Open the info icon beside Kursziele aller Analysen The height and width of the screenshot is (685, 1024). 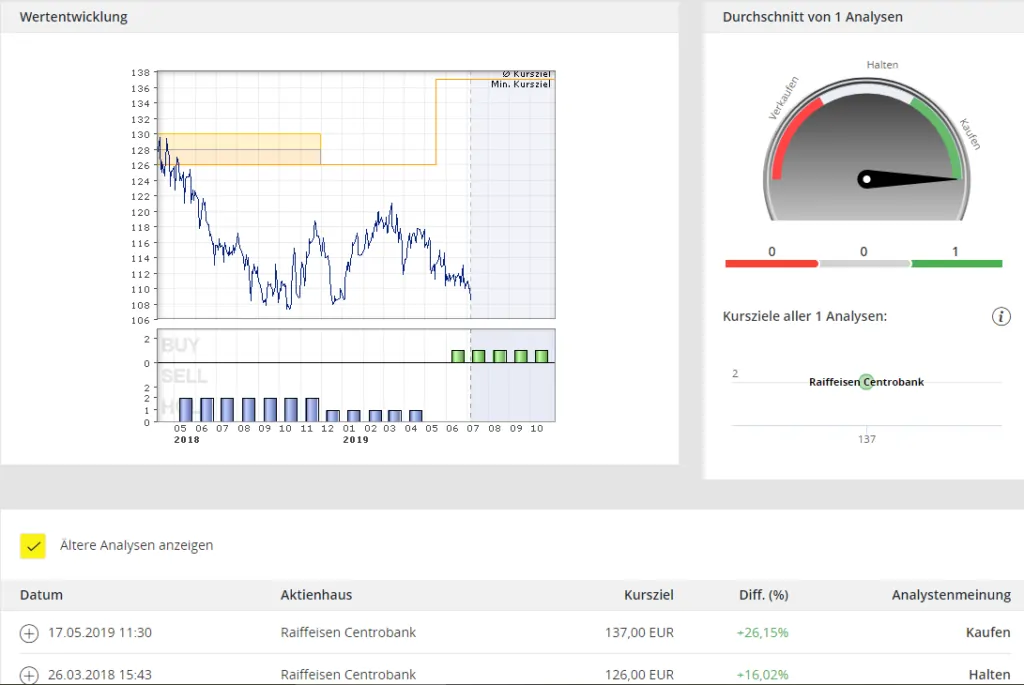(x=1000, y=317)
